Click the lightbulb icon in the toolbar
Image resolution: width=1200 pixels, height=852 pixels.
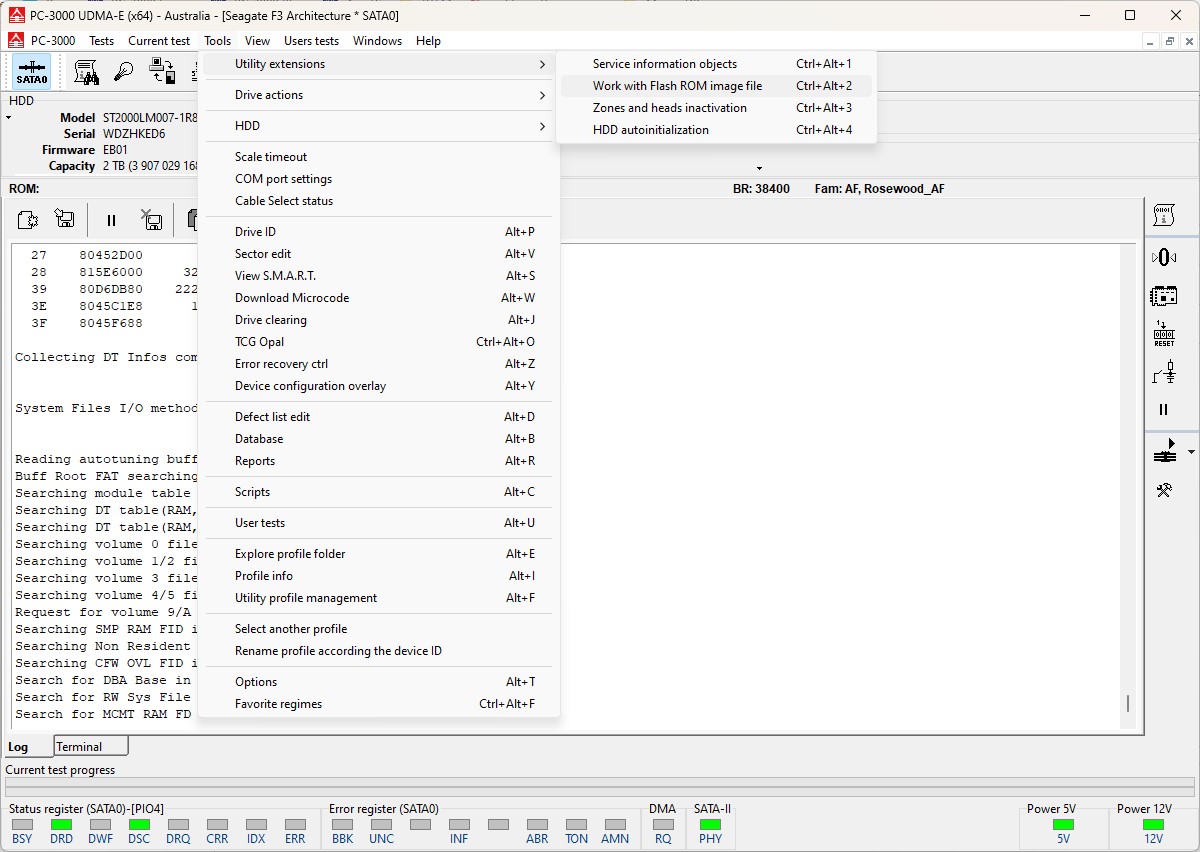coord(124,72)
